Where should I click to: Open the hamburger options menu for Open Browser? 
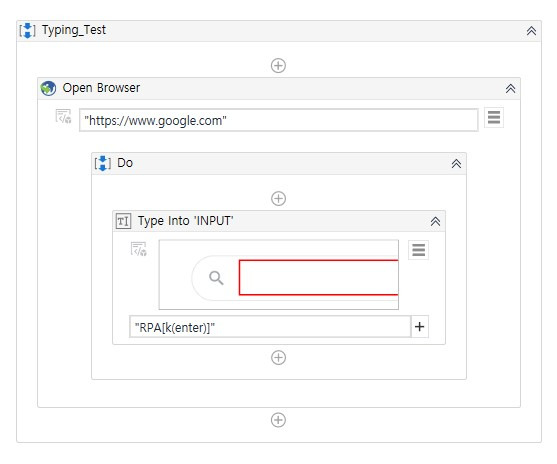[494, 117]
